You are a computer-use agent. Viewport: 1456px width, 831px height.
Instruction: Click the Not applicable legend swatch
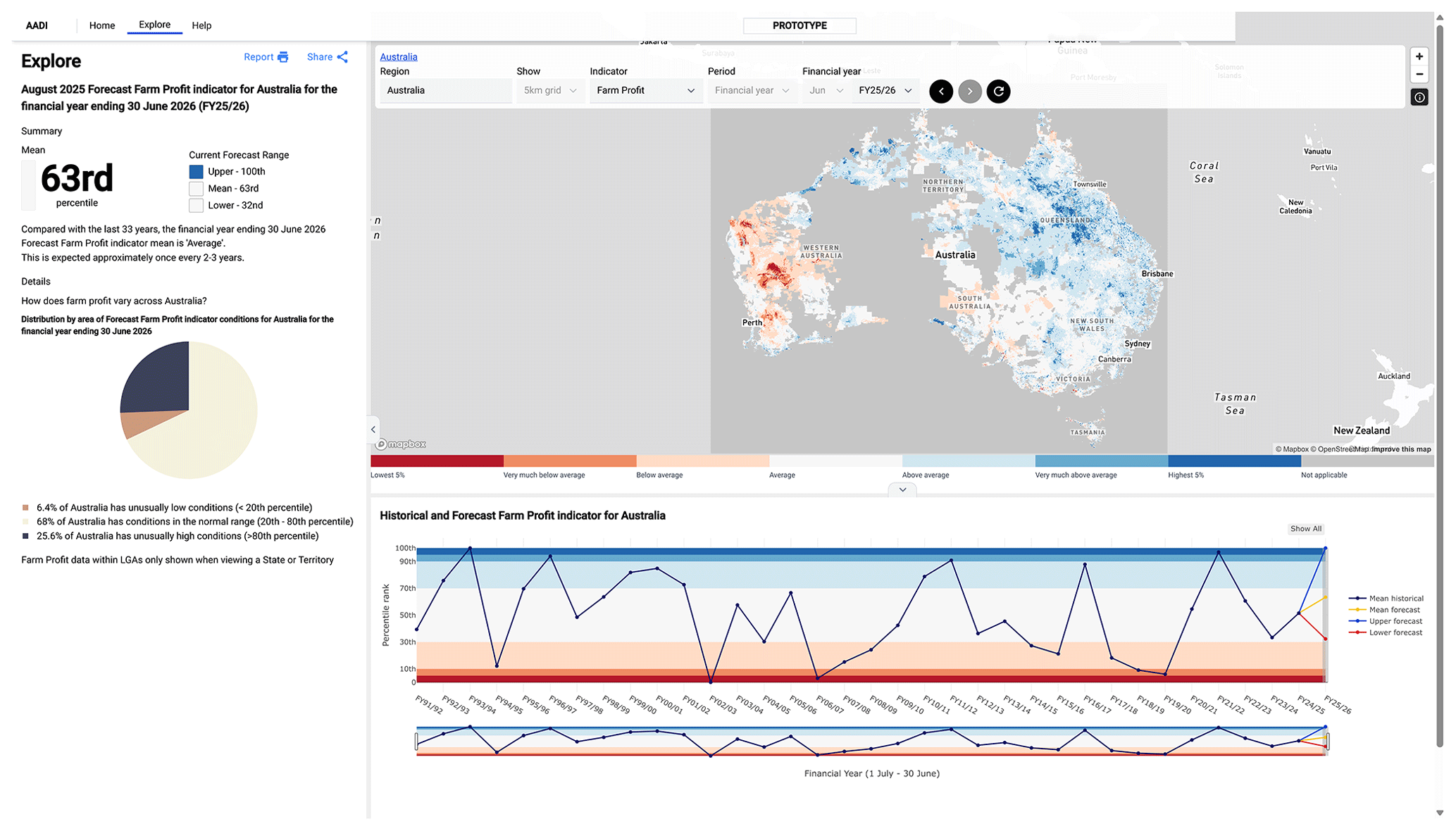click(1367, 461)
